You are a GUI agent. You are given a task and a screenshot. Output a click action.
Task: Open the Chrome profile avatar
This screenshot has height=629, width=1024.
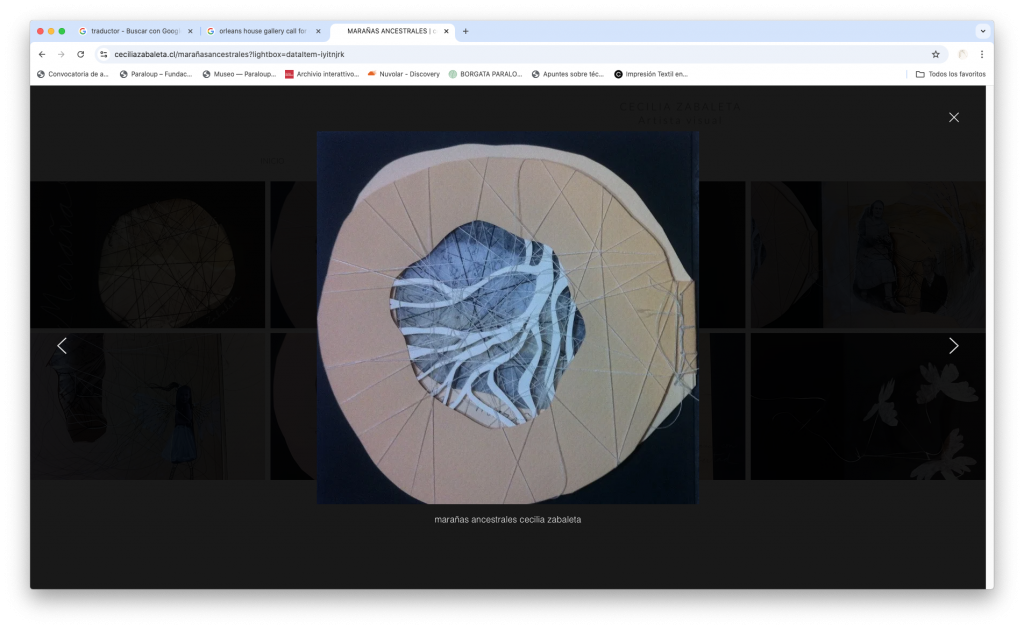[962, 54]
